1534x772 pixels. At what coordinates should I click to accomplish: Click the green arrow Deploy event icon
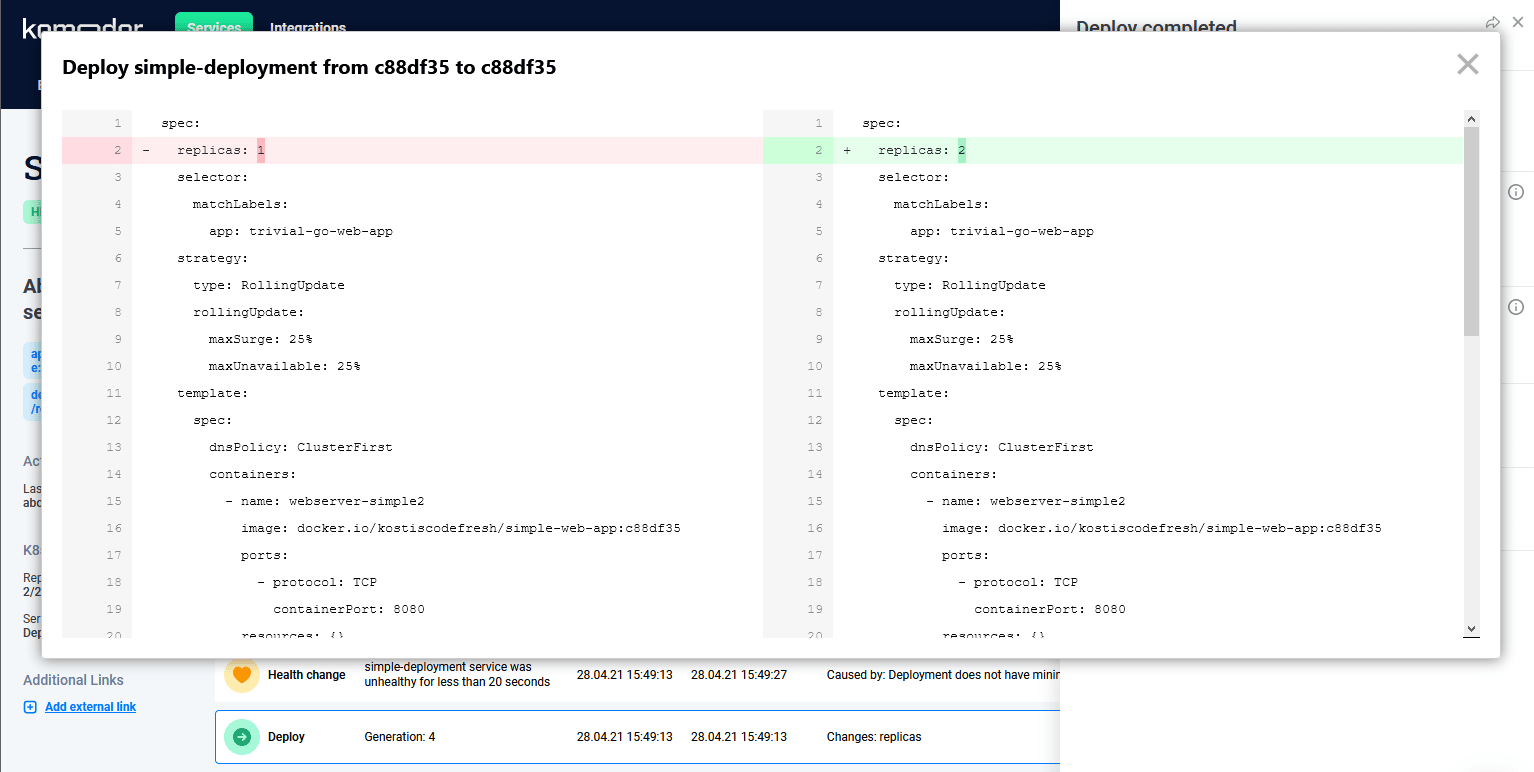(x=241, y=737)
